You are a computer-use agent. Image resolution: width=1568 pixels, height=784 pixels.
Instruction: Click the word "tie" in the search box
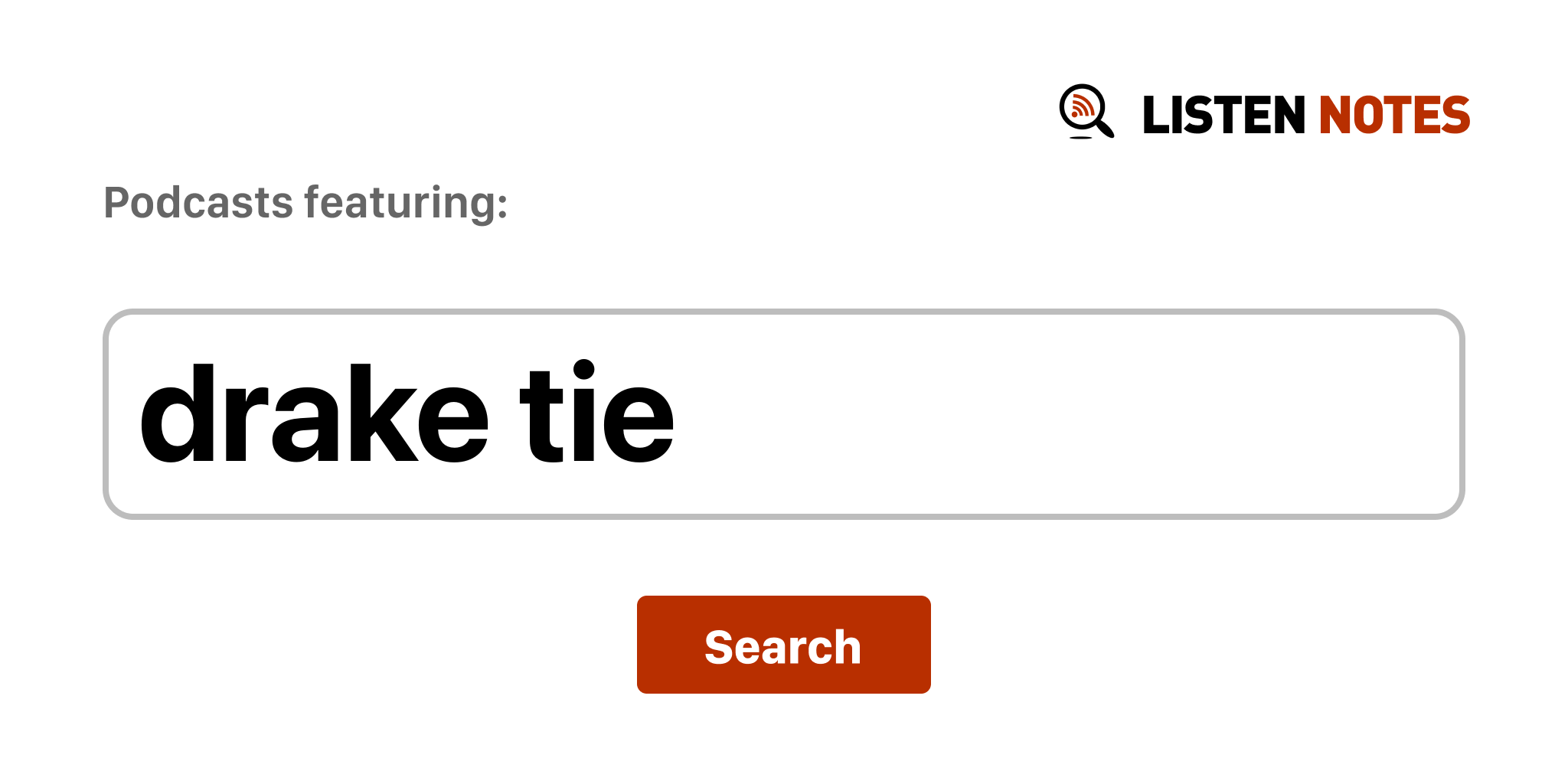pos(597,414)
